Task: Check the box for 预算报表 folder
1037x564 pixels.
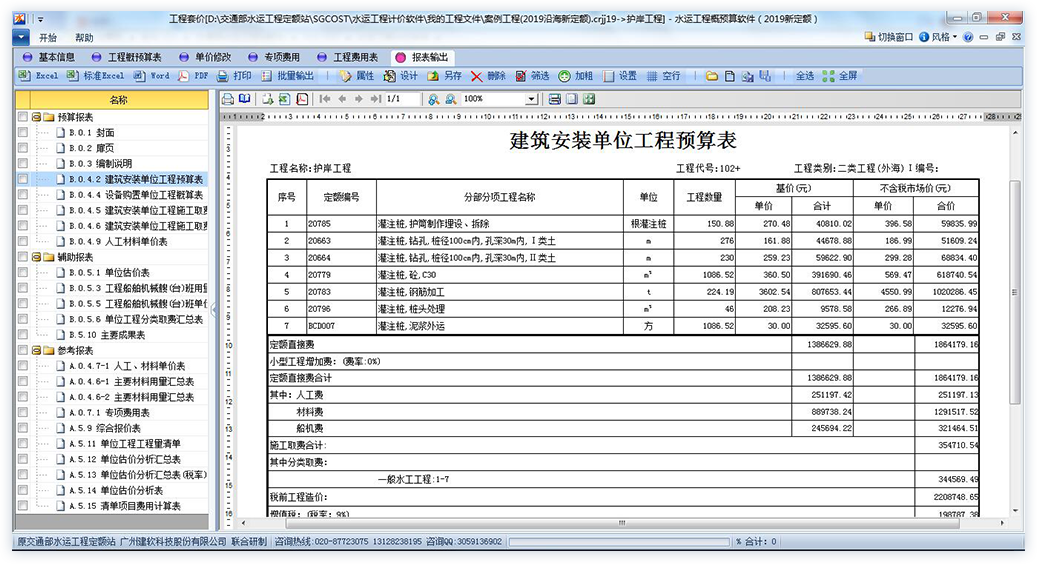Action: [22, 117]
